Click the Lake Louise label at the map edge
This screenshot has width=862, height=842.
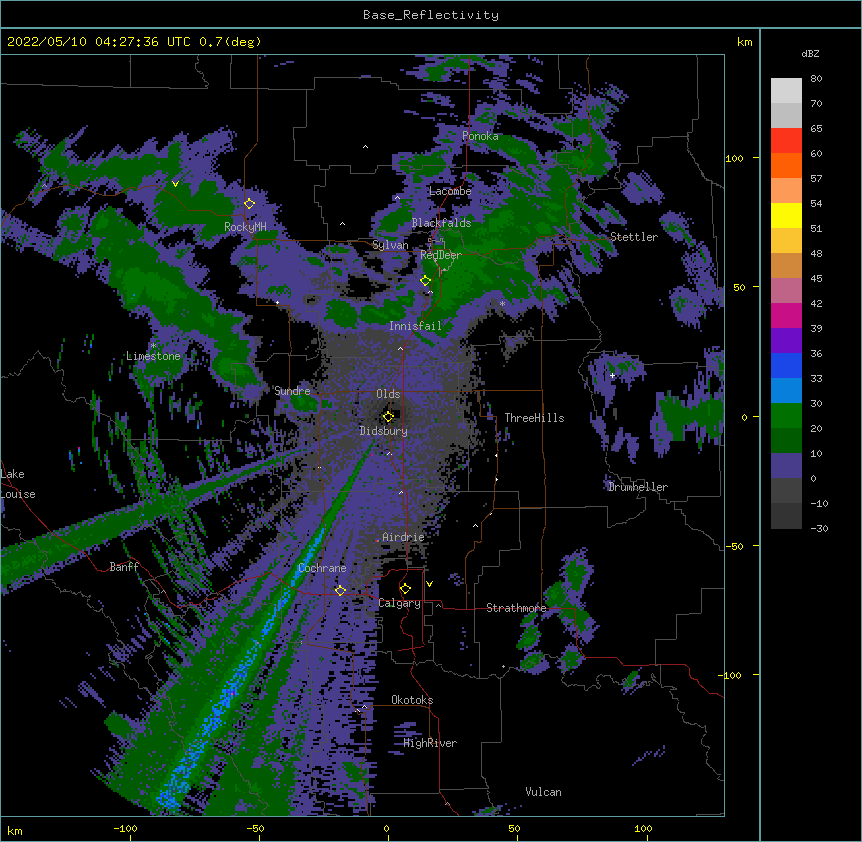click(18, 484)
